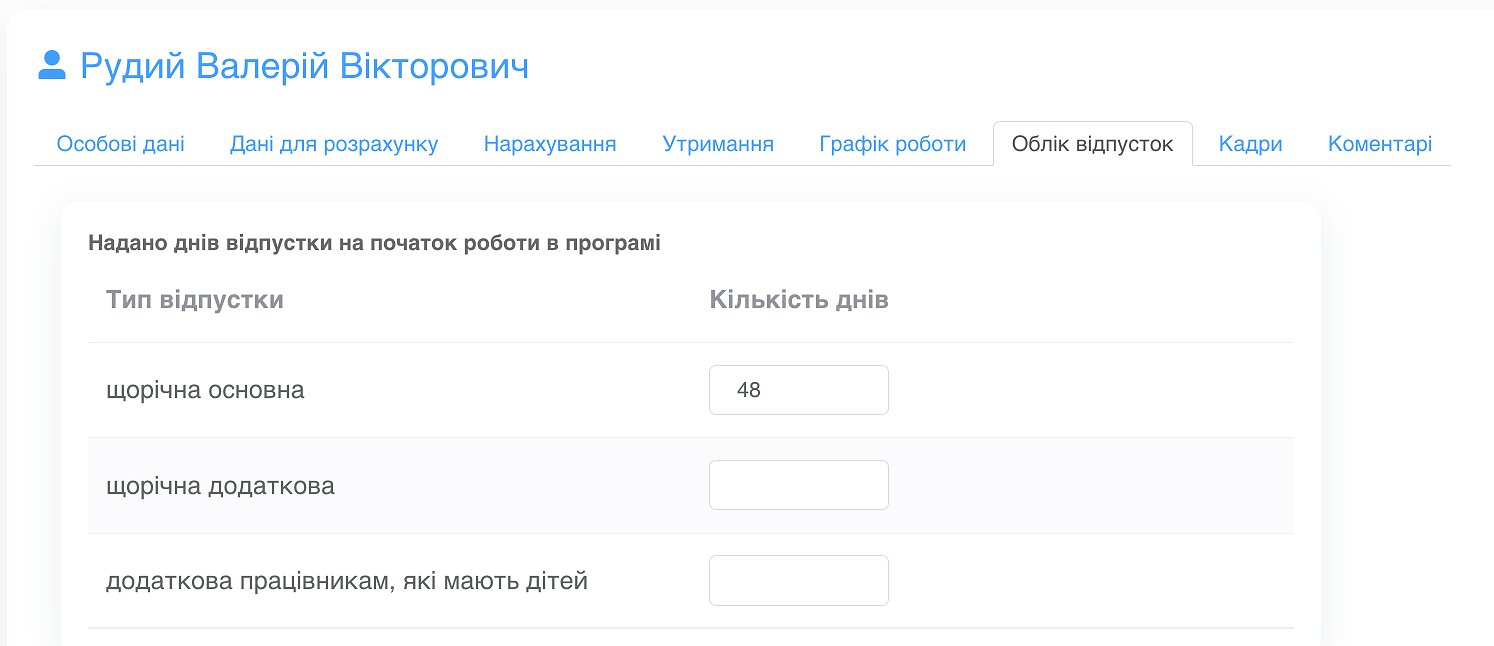Image resolution: width=1494 pixels, height=646 pixels.
Task: Click the user icon beside employee name
Action: coord(51,66)
